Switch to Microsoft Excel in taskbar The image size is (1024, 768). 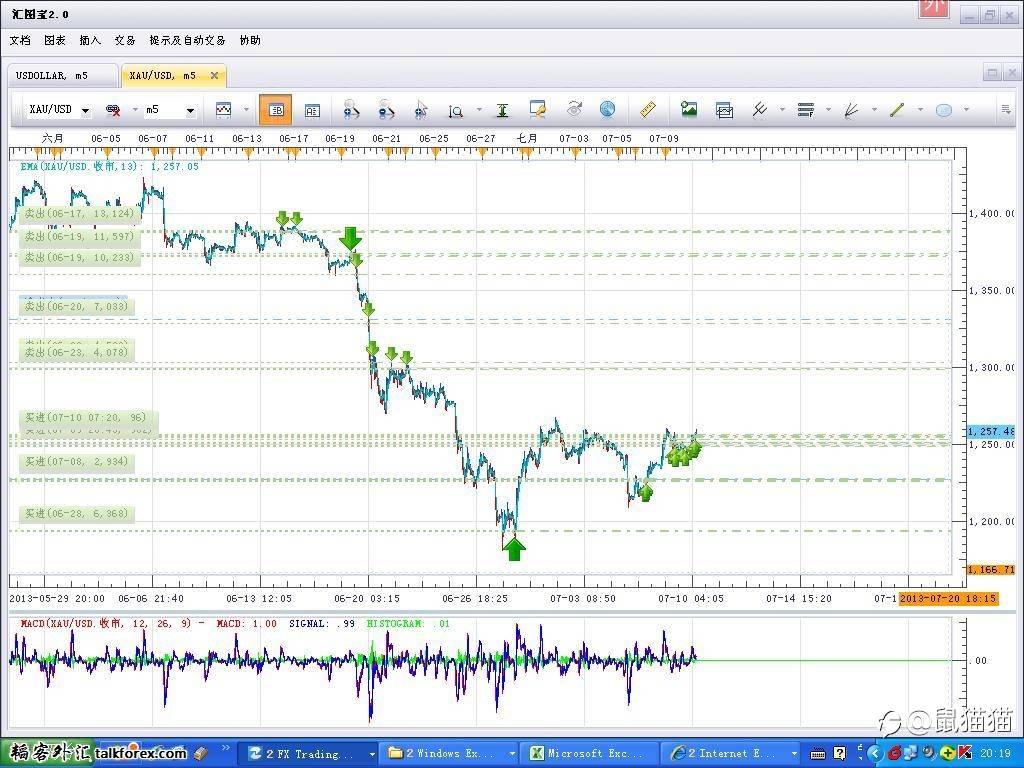pyautogui.click(x=589, y=754)
